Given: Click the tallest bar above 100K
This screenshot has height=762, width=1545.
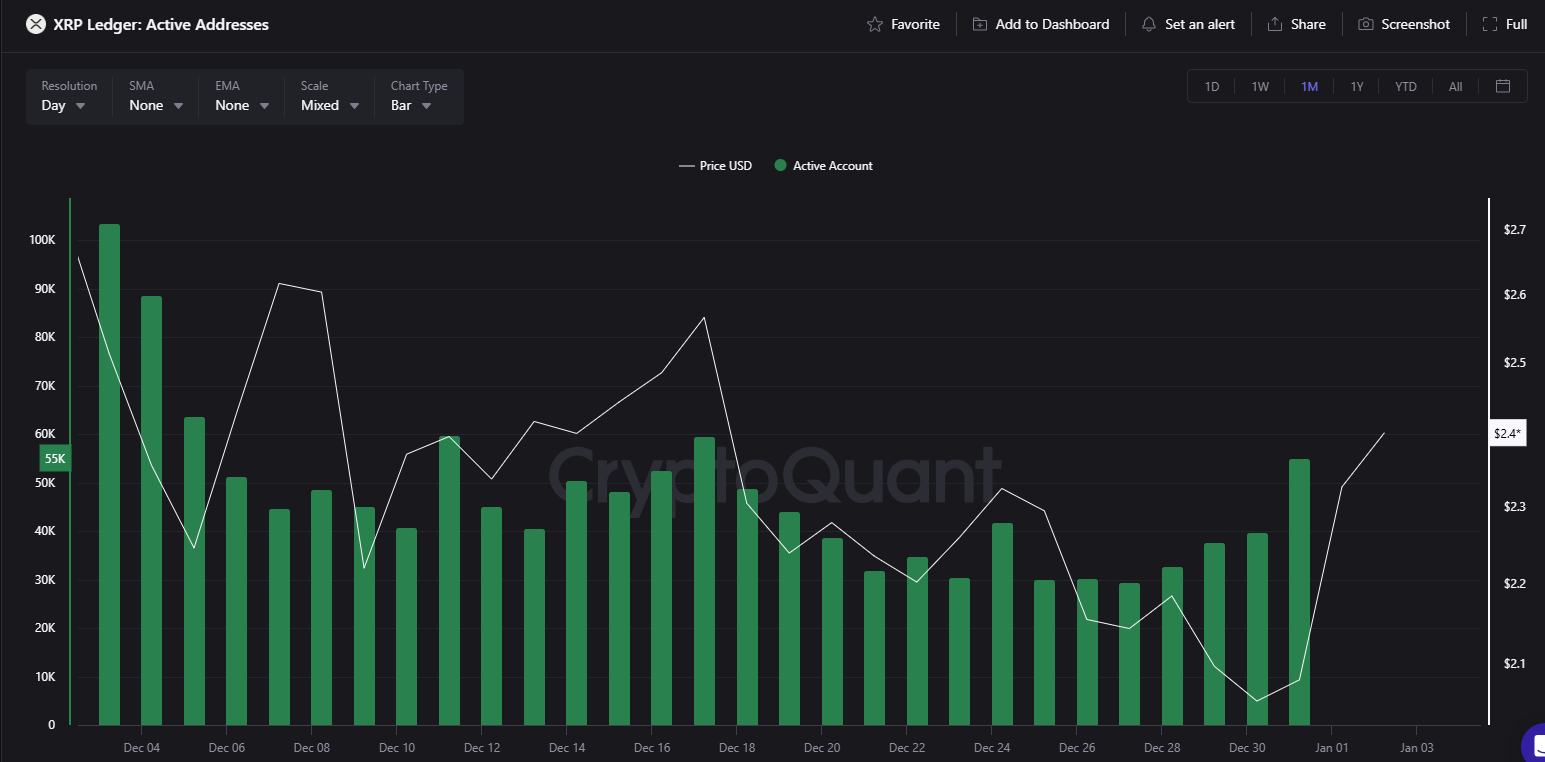Looking at the screenshot, I should coord(109,474).
